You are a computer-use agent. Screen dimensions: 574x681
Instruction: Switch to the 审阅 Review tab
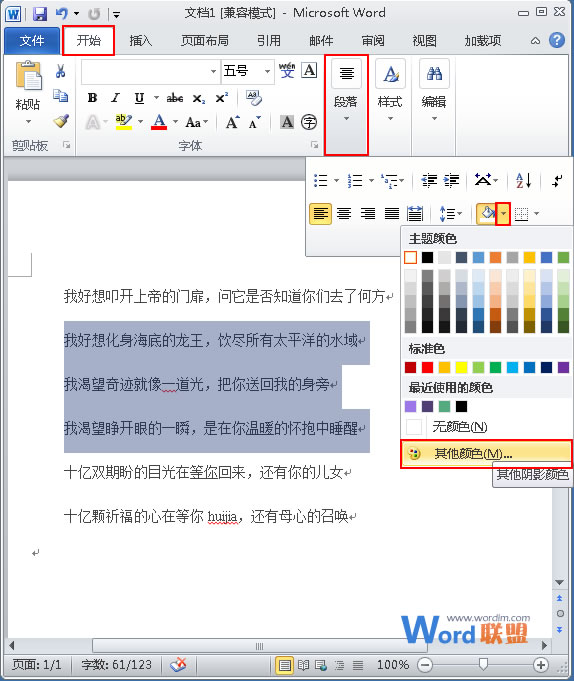(x=373, y=41)
